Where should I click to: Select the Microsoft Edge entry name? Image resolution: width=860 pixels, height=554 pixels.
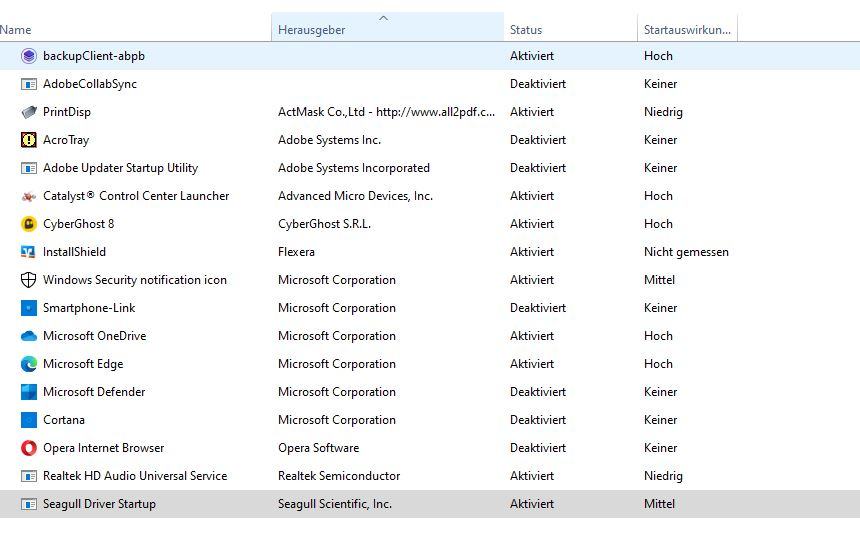(x=83, y=364)
